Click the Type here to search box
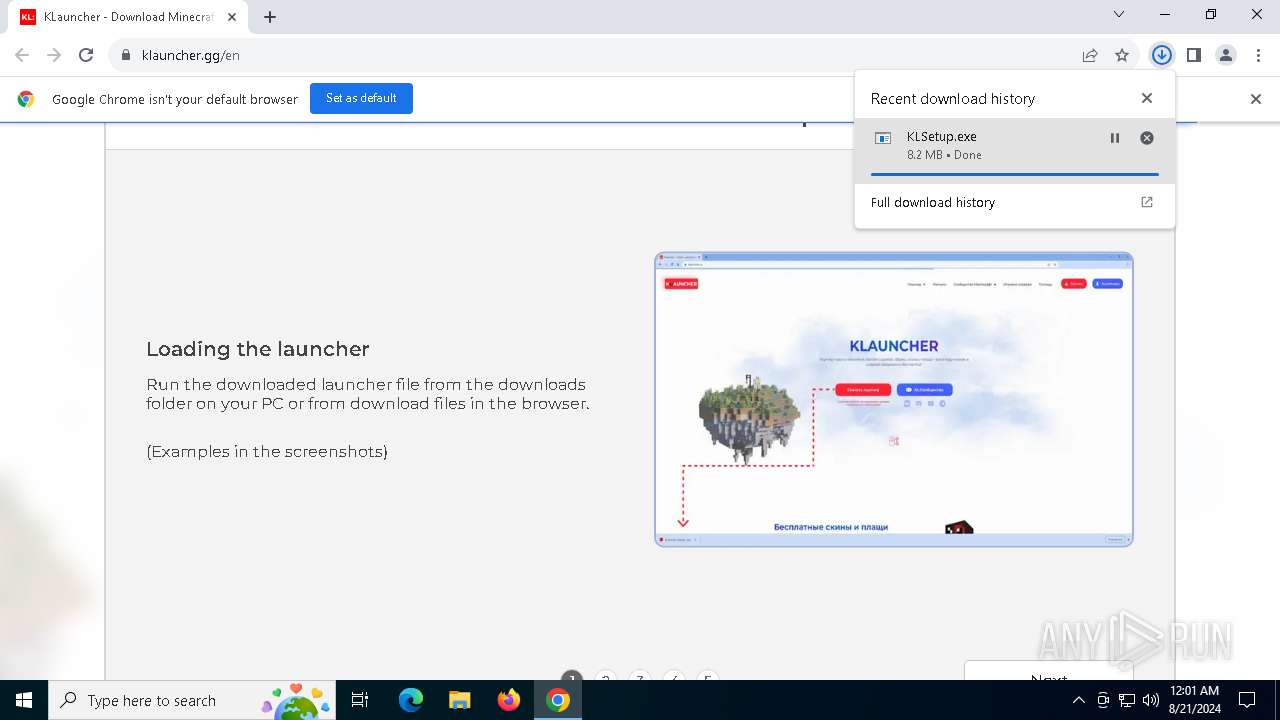The width and height of the screenshot is (1280, 720). pos(190,700)
